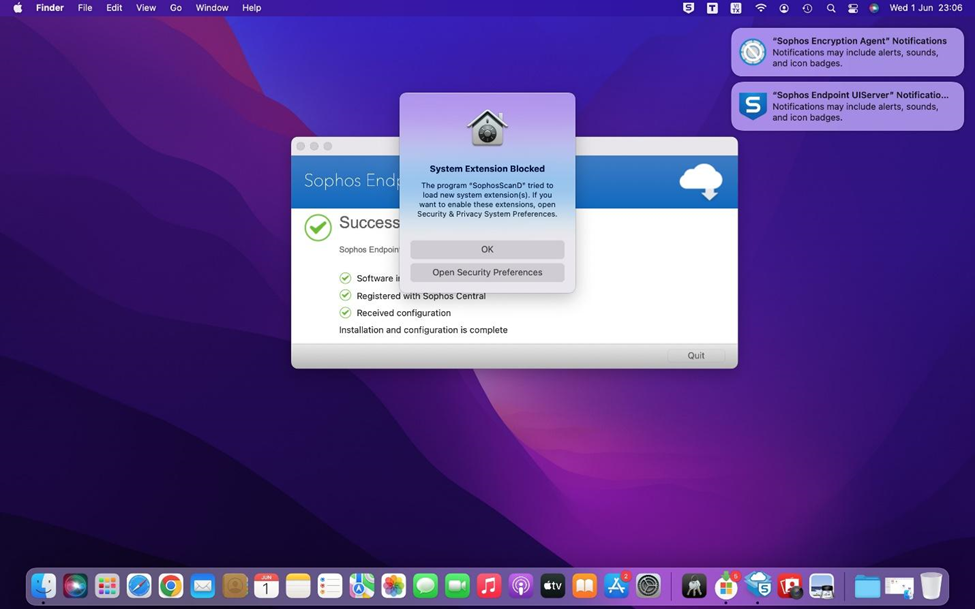The width and height of the screenshot is (975, 609).
Task: Open Preview from the Dock
Action: point(821,586)
